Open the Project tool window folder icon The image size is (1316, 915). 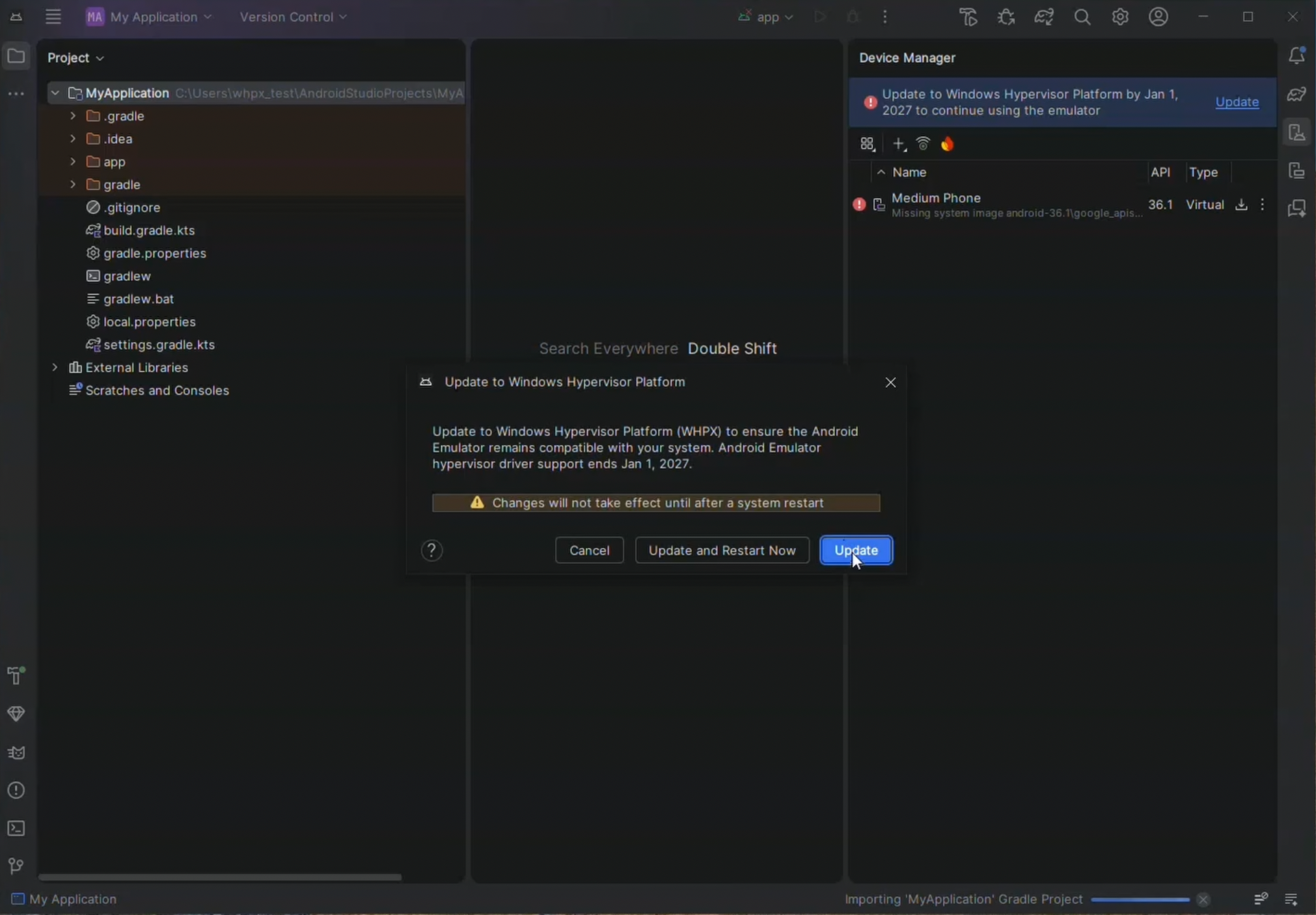pyautogui.click(x=16, y=57)
